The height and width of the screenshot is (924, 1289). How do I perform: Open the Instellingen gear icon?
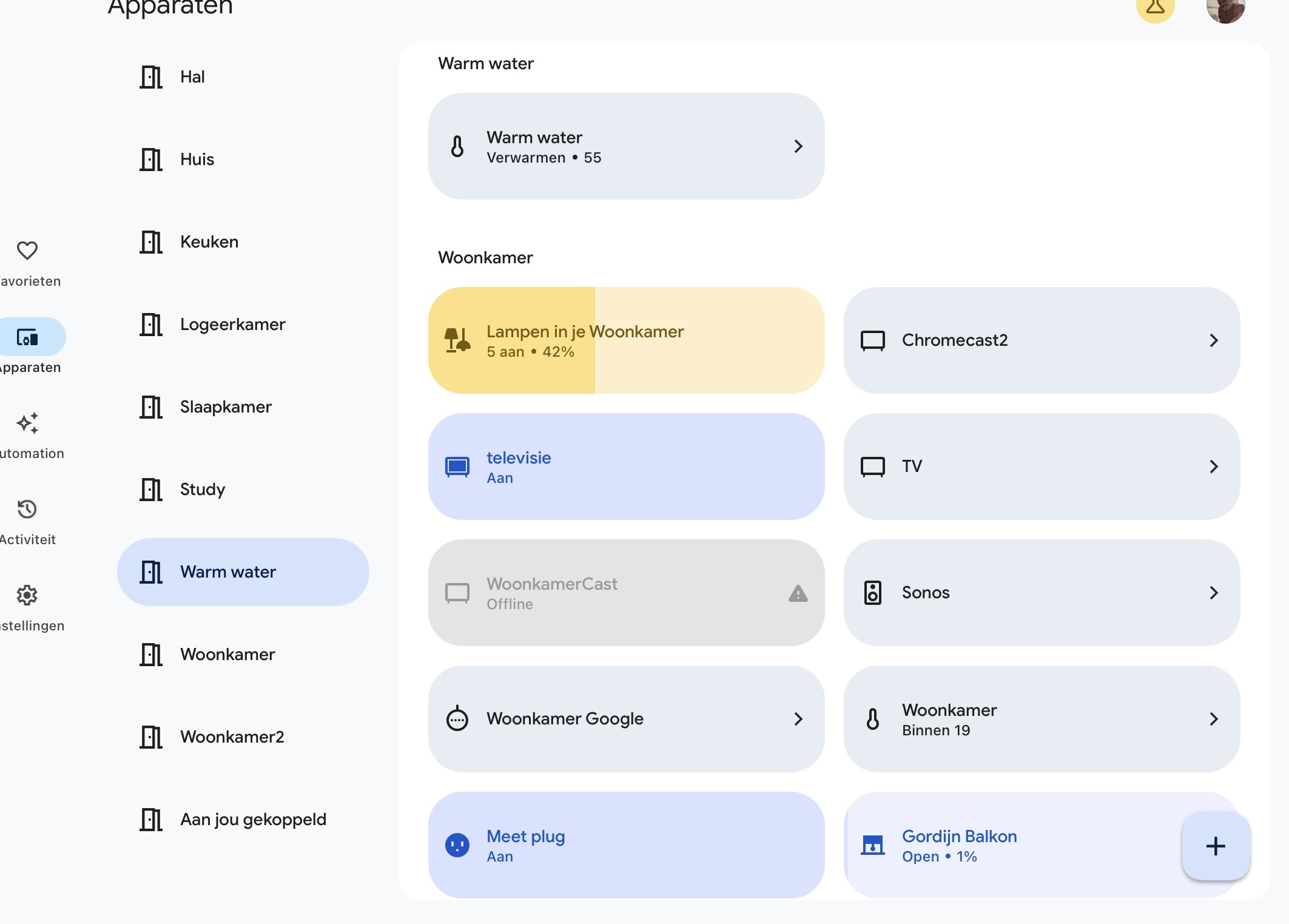point(27,595)
